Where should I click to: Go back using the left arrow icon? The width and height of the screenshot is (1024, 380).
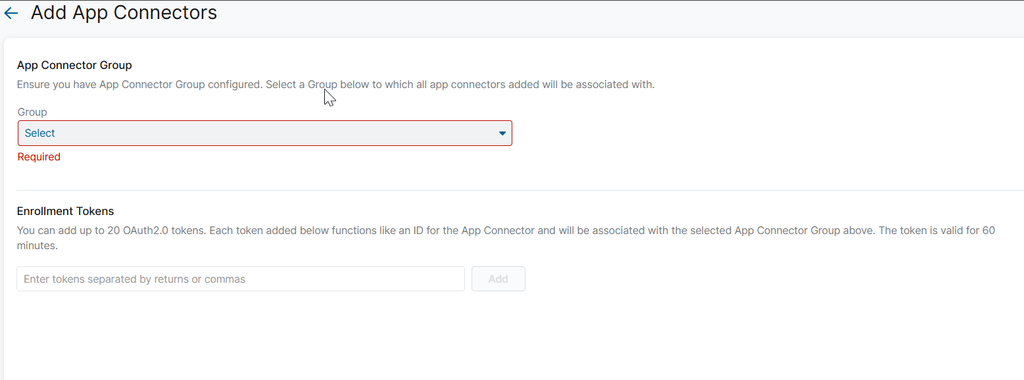[11, 13]
